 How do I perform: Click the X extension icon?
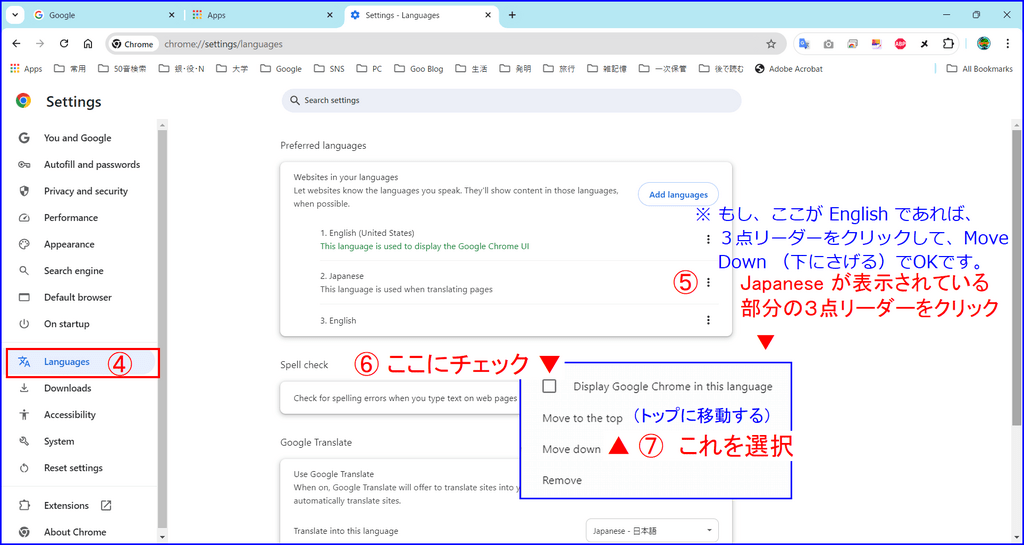pos(924,44)
